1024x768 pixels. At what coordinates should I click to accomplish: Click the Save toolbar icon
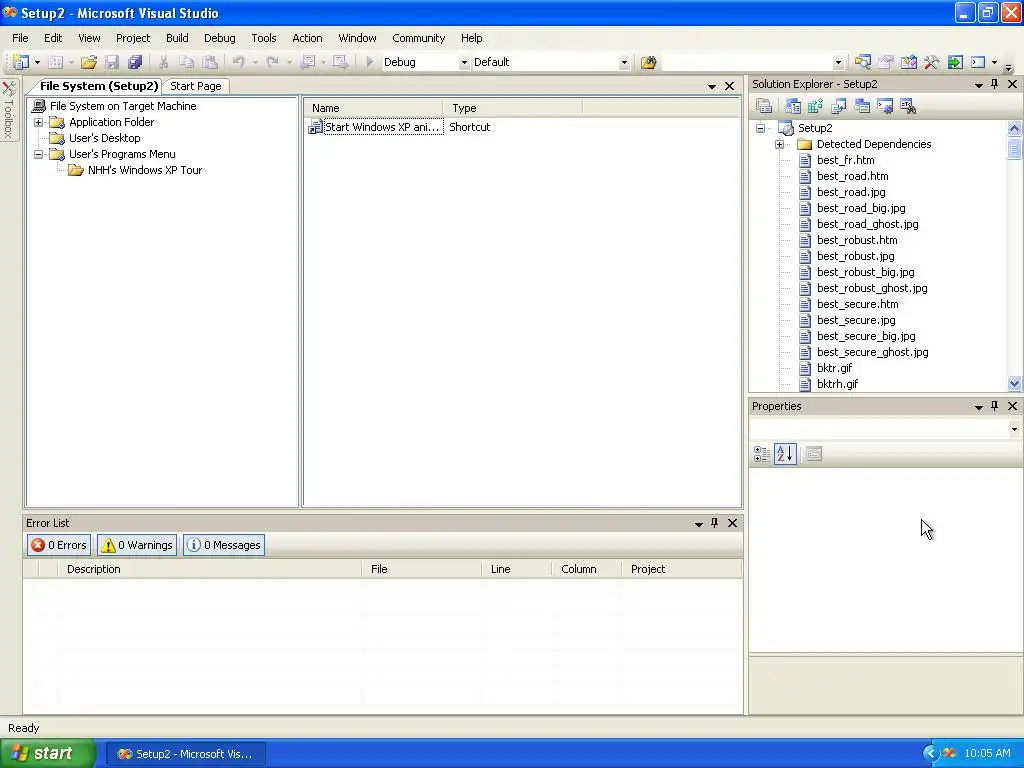112,62
